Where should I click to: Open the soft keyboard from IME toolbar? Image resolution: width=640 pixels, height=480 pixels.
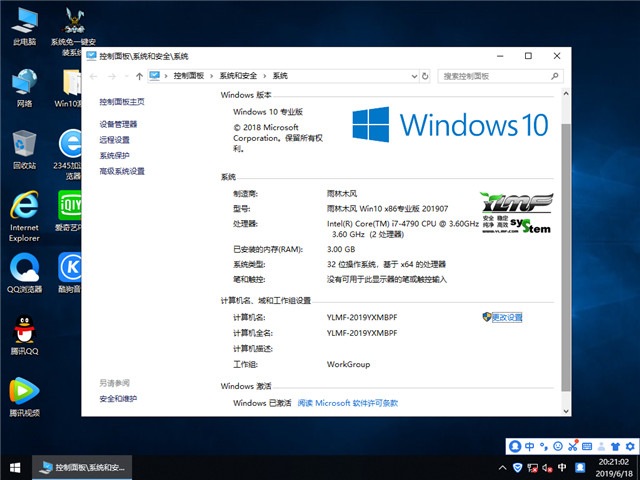[587, 446]
